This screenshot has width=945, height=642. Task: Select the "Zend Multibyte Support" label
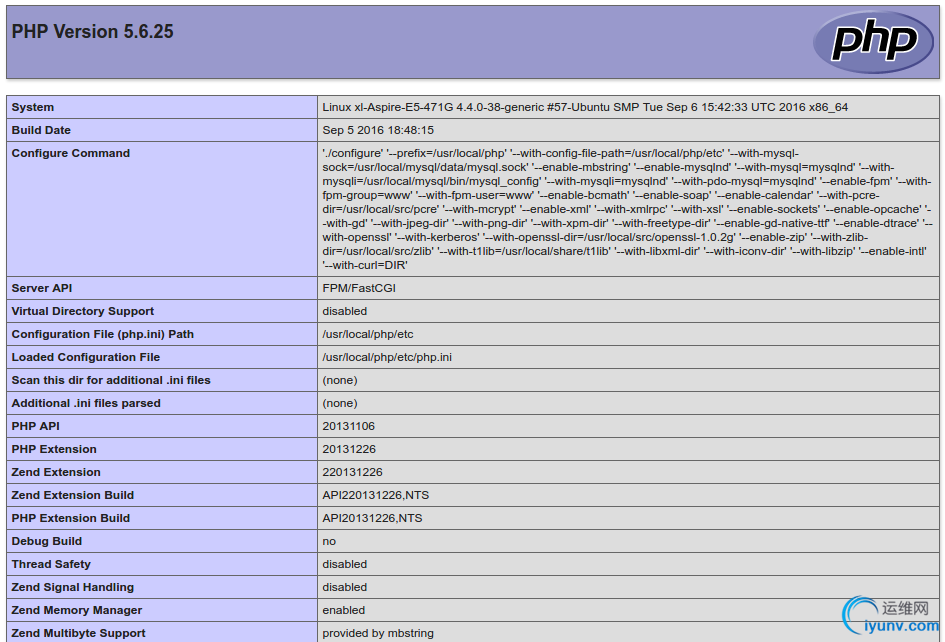(x=78, y=633)
